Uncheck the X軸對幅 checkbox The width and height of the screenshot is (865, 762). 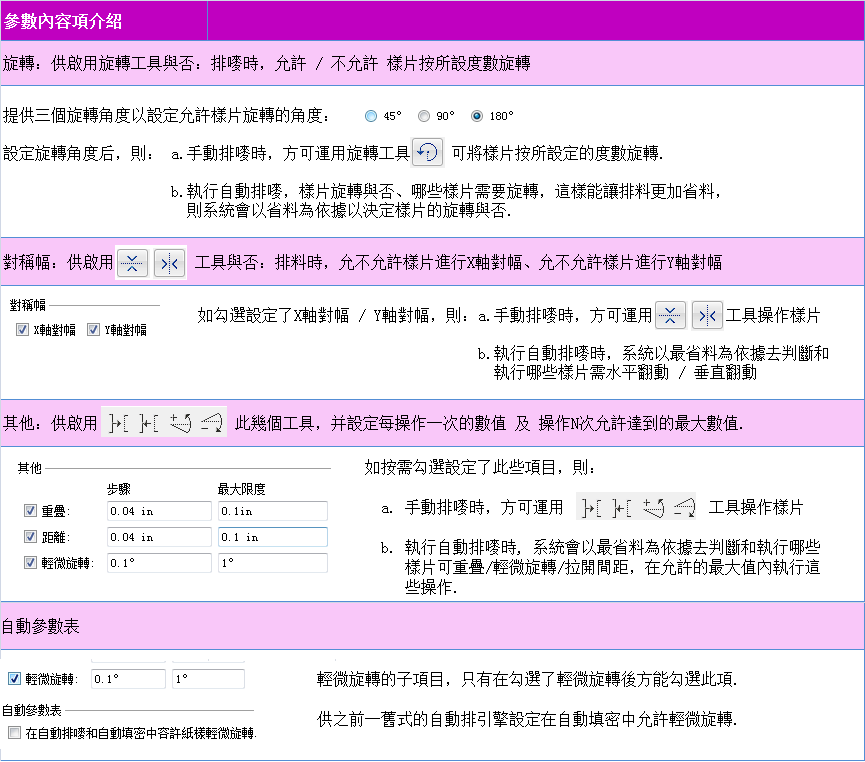(x=23, y=330)
